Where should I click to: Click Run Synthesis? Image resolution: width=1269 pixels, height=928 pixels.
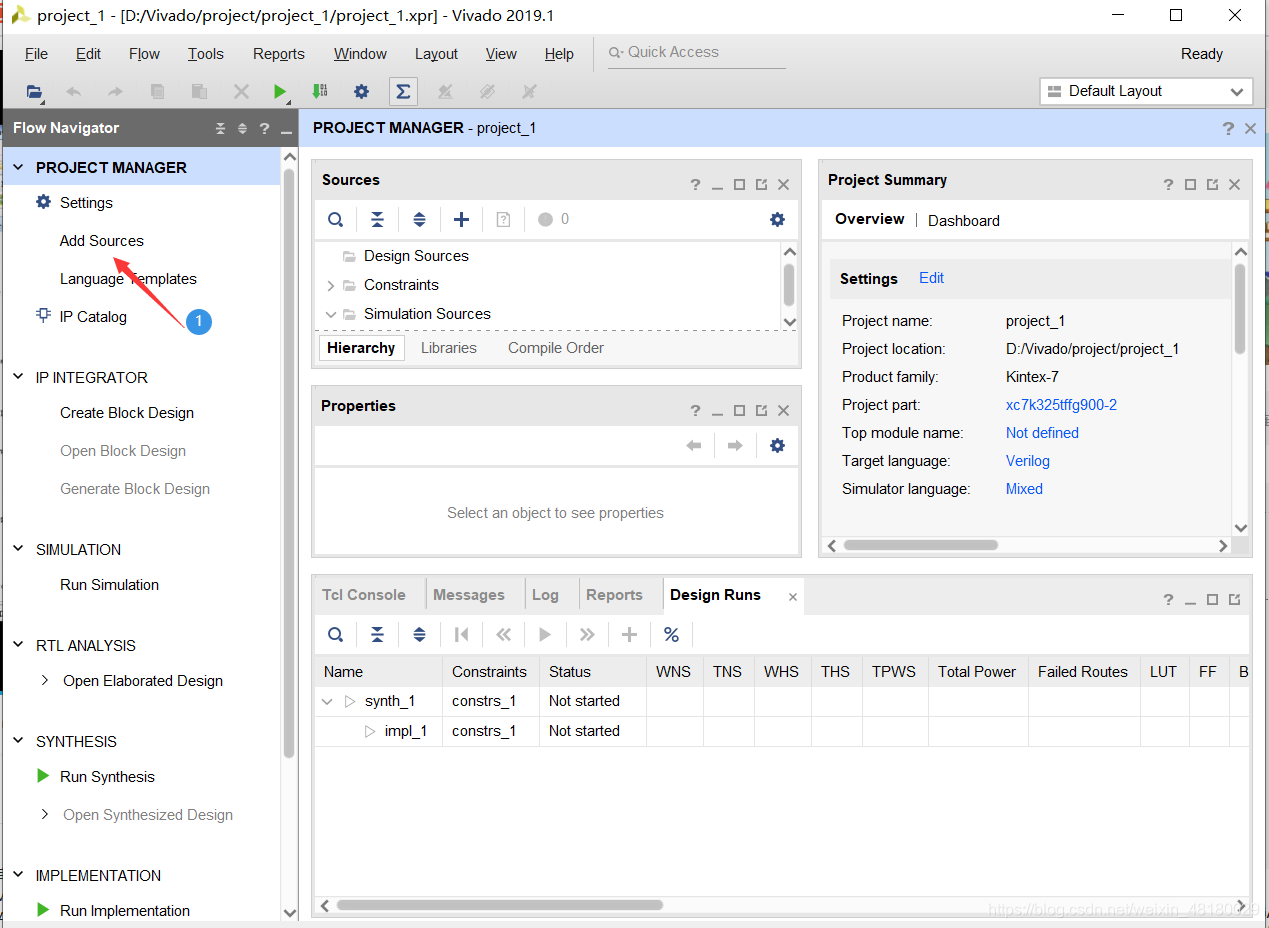(107, 777)
